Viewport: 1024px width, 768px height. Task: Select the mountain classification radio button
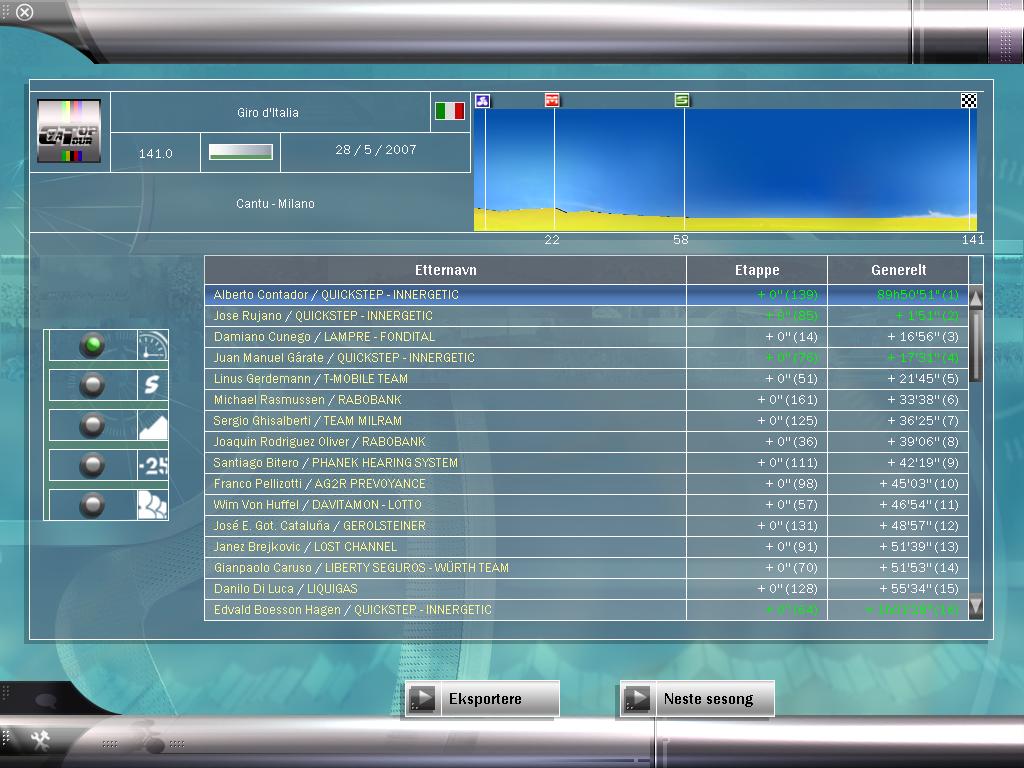click(93, 425)
